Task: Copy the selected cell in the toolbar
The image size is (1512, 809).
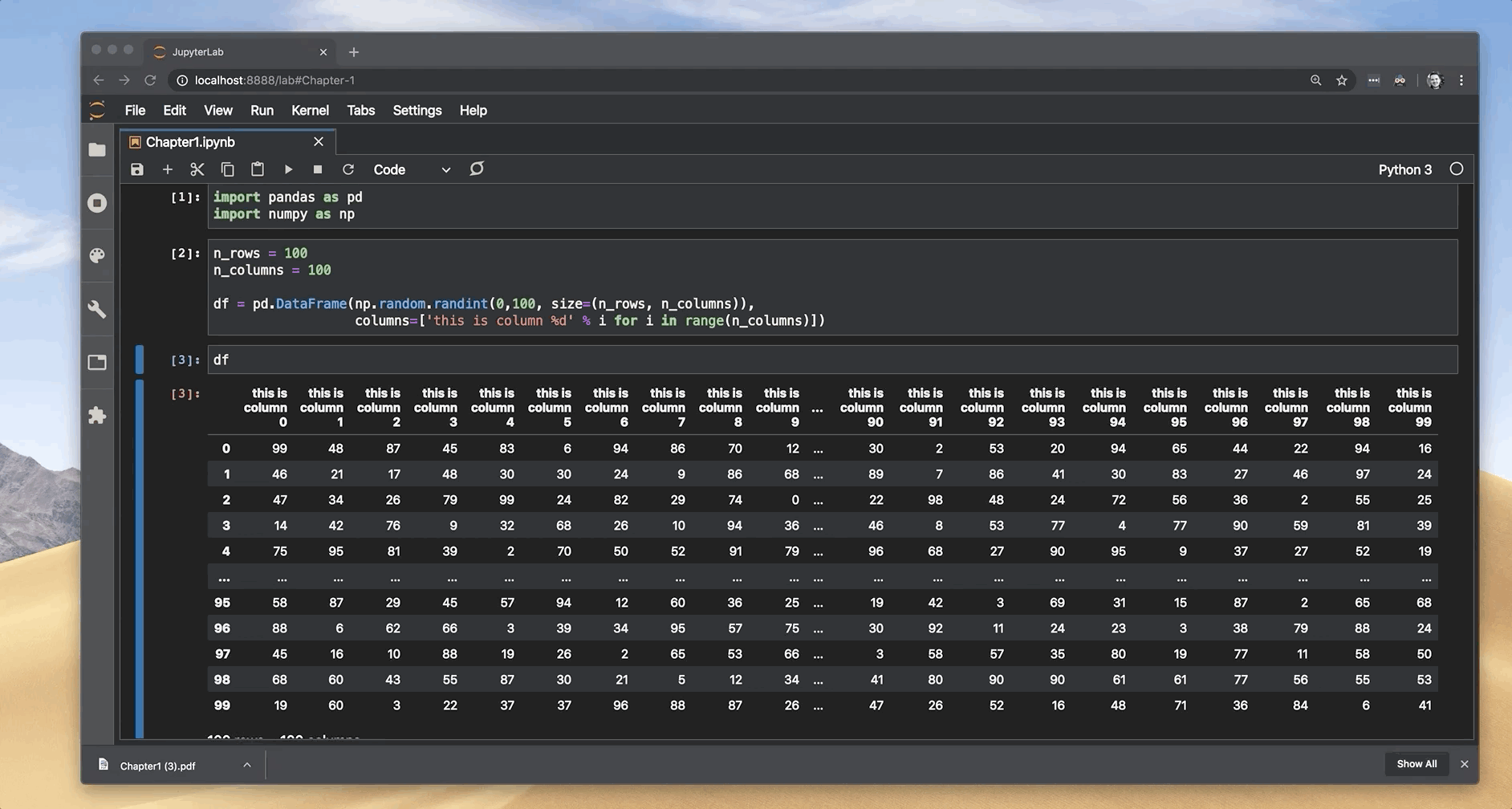Action: 227,169
